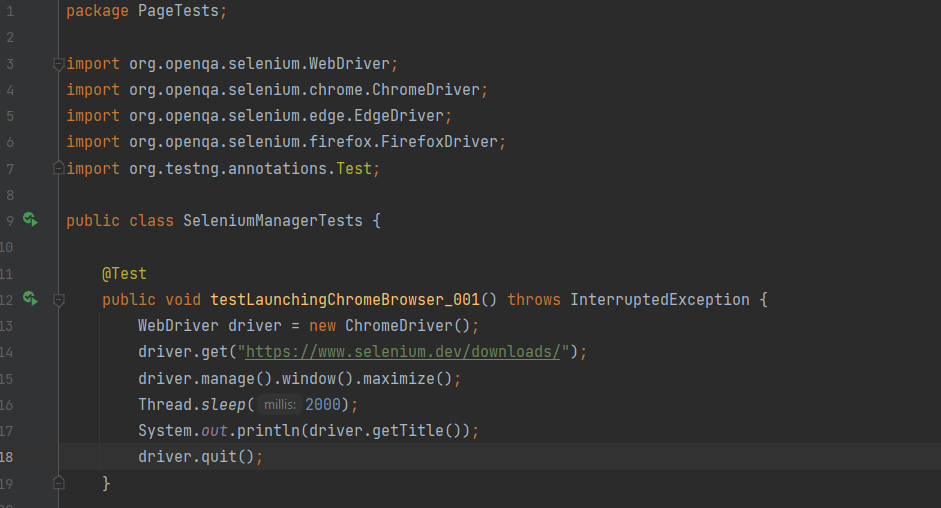Click System.out.println statement
The width and height of the screenshot is (941, 508).
coord(308,431)
